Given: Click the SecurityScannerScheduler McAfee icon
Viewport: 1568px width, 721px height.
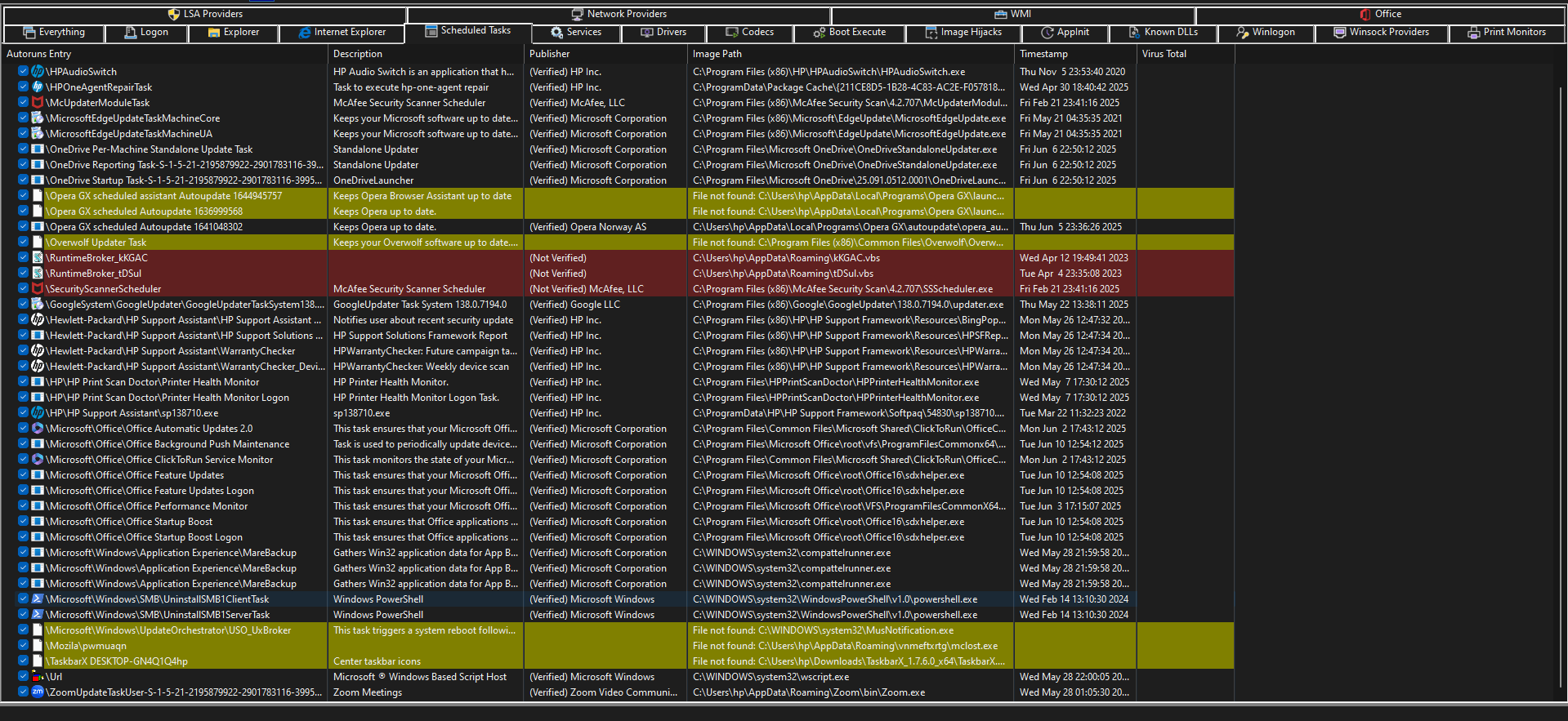Looking at the screenshot, I should point(37,289).
